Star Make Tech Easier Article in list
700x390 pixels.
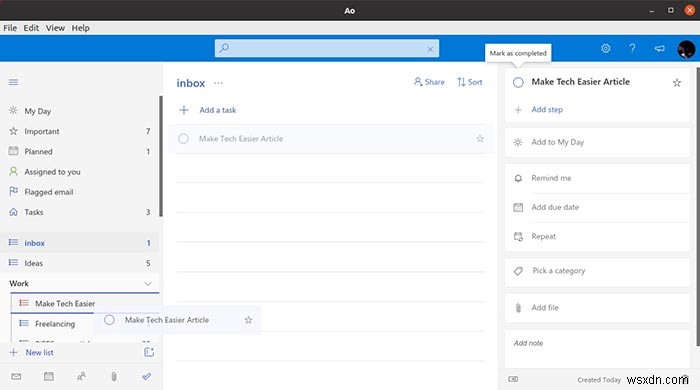click(x=479, y=139)
